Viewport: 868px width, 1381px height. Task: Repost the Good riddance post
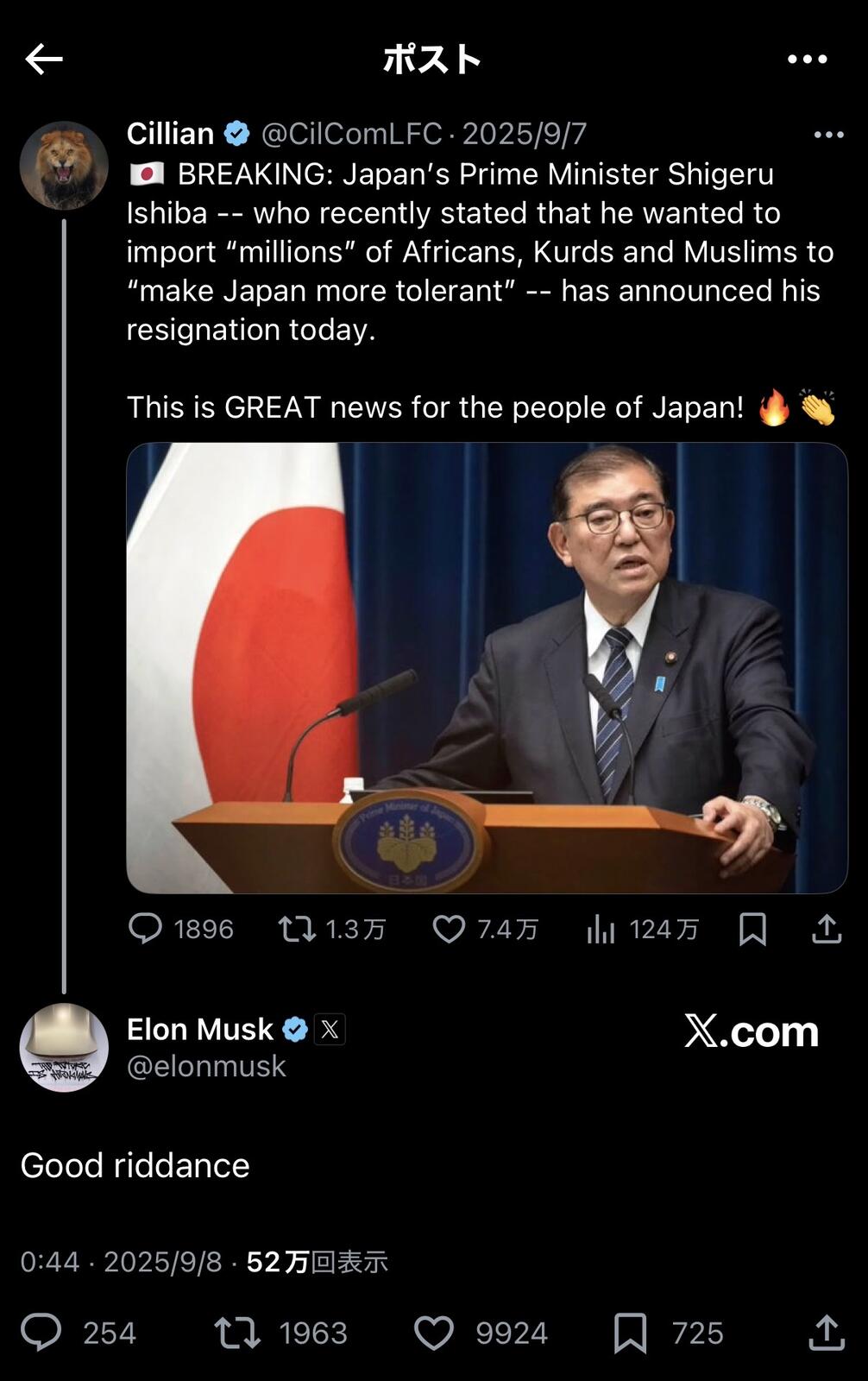[x=237, y=1332]
